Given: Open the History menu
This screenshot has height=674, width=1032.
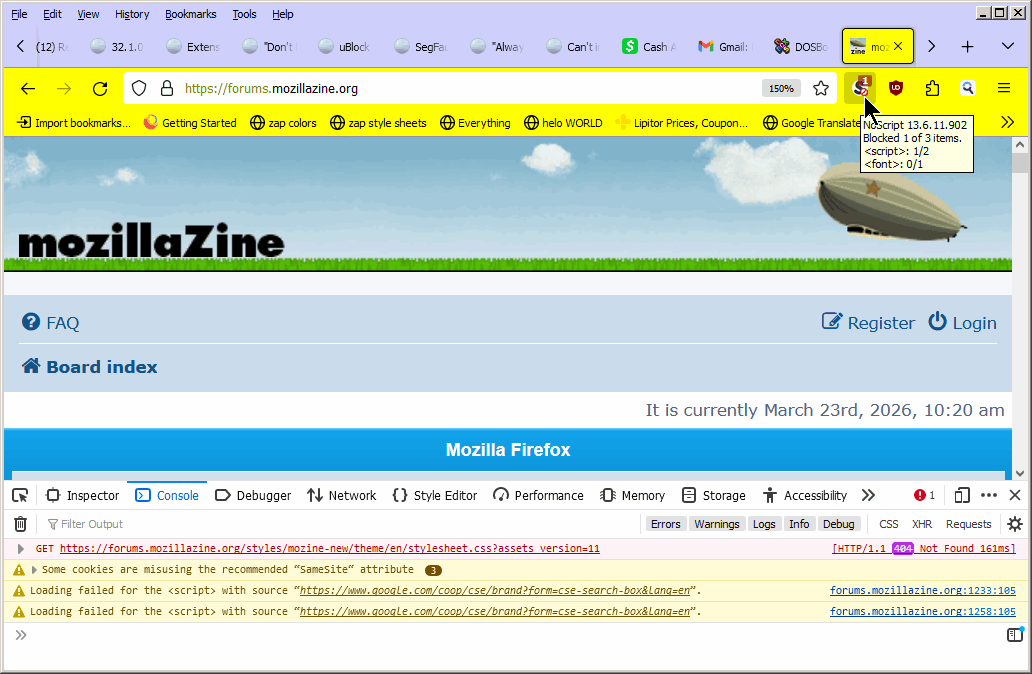Looking at the screenshot, I should (x=132, y=14).
